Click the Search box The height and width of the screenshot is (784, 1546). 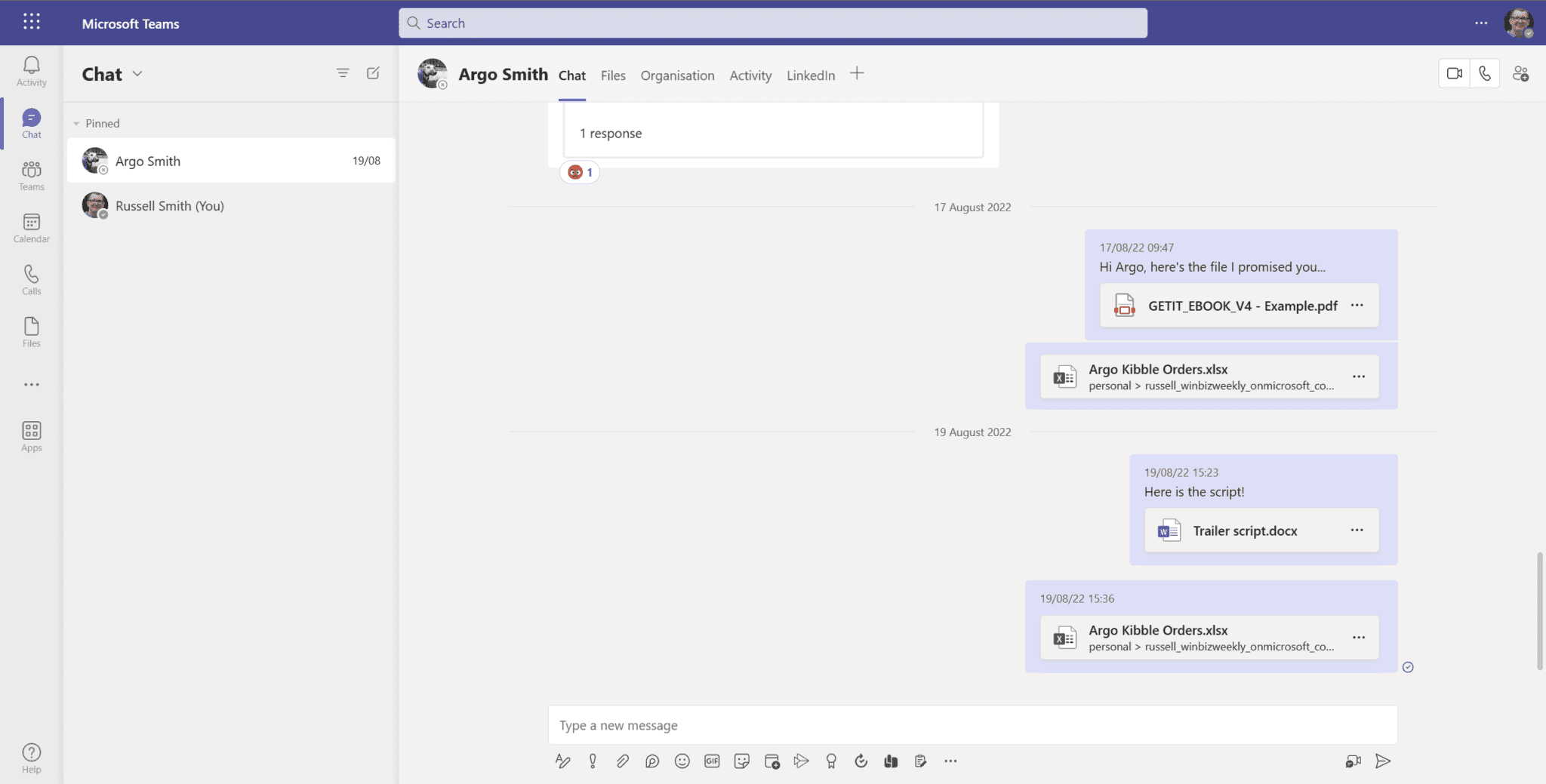(x=773, y=23)
